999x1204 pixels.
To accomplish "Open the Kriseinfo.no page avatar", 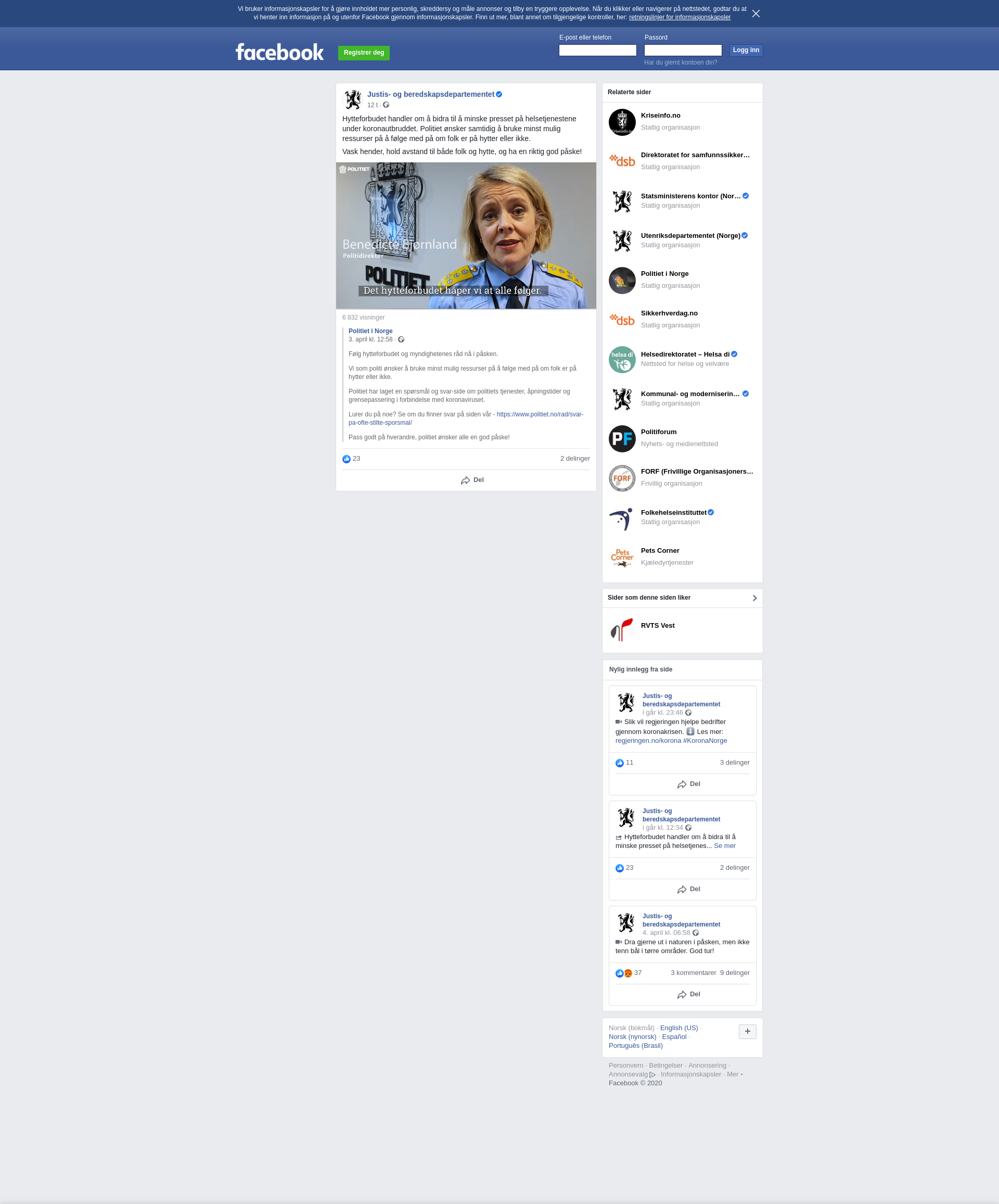I will 622,122.
